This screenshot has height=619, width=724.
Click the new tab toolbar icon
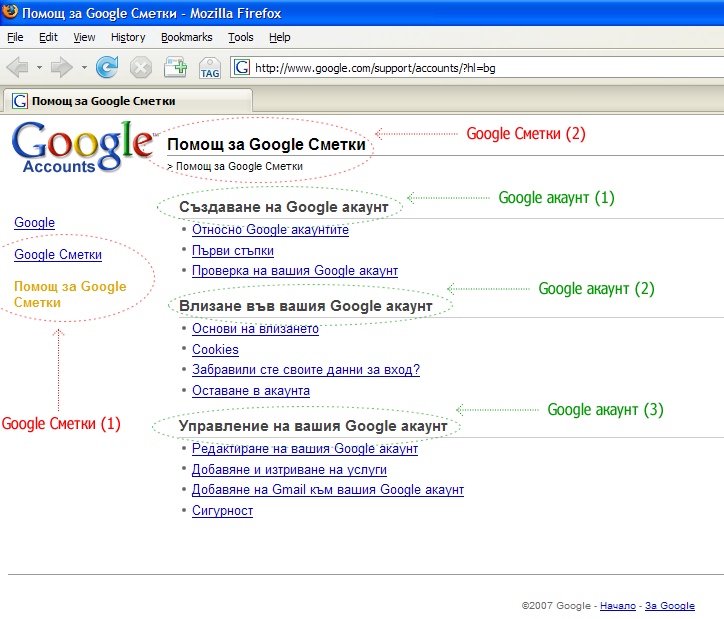click(175, 67)
